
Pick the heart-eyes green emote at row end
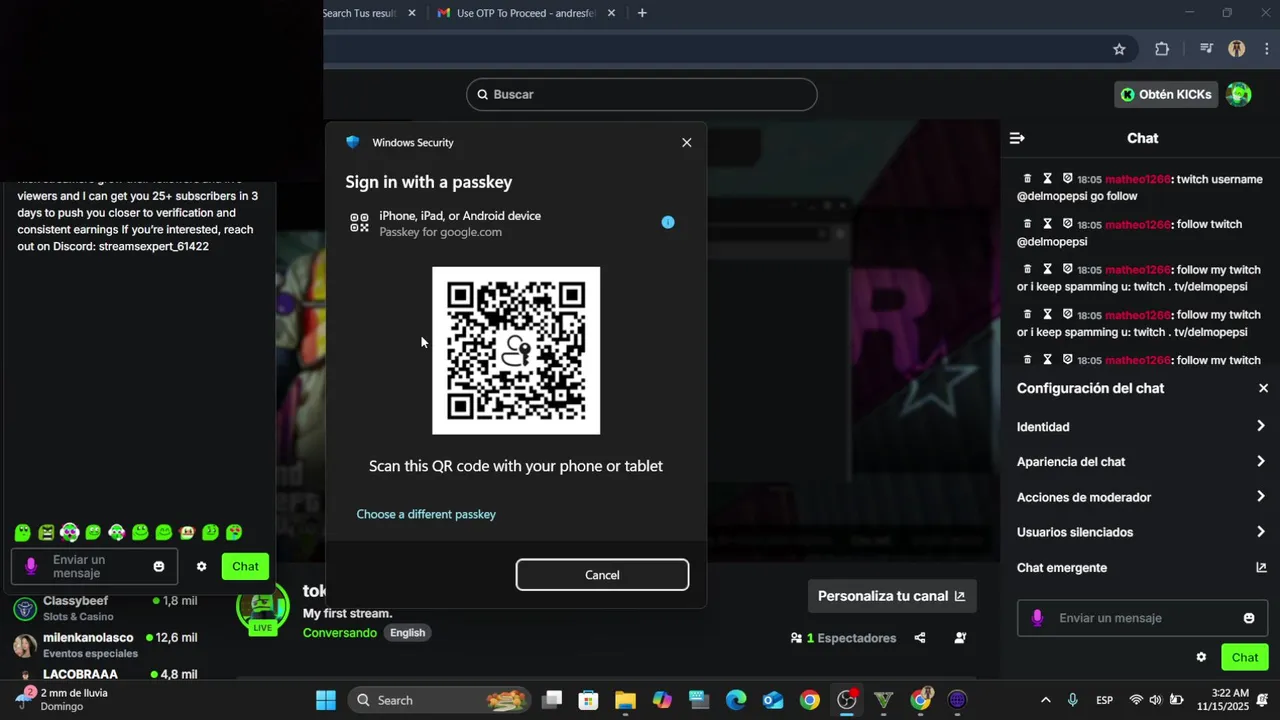tap(234, 532)
